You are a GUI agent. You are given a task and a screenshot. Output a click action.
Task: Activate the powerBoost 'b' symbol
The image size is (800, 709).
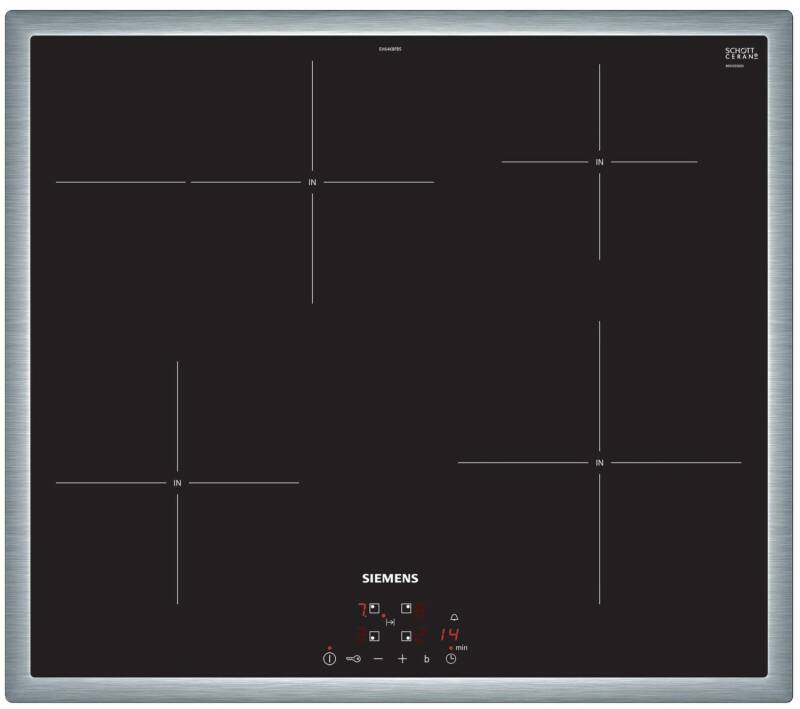tap(427, 659)
